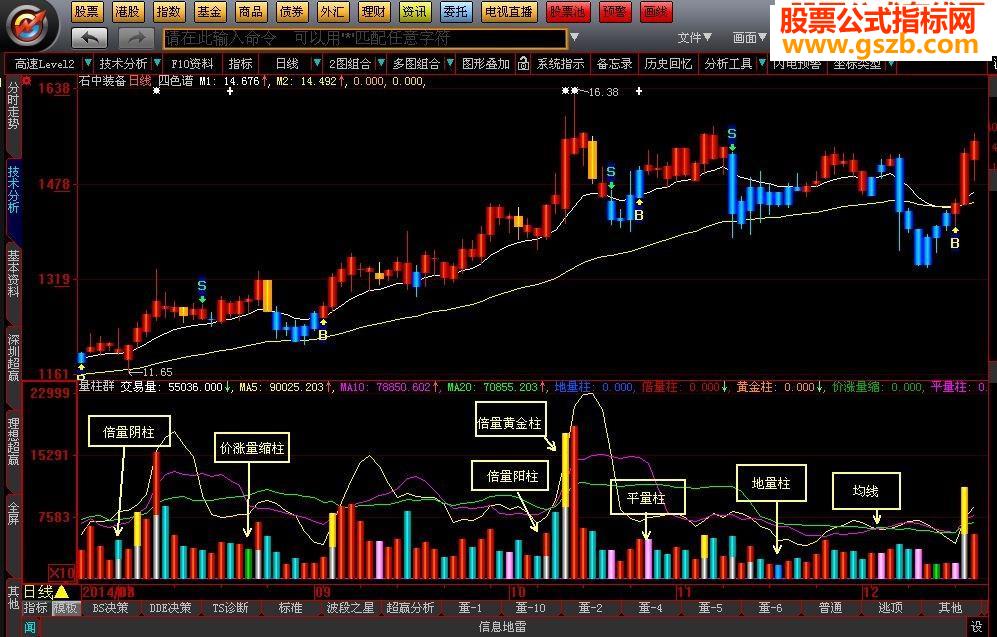The image size is (997, 637).
Task: Open the F10资料 button
Action: (192, 64)
